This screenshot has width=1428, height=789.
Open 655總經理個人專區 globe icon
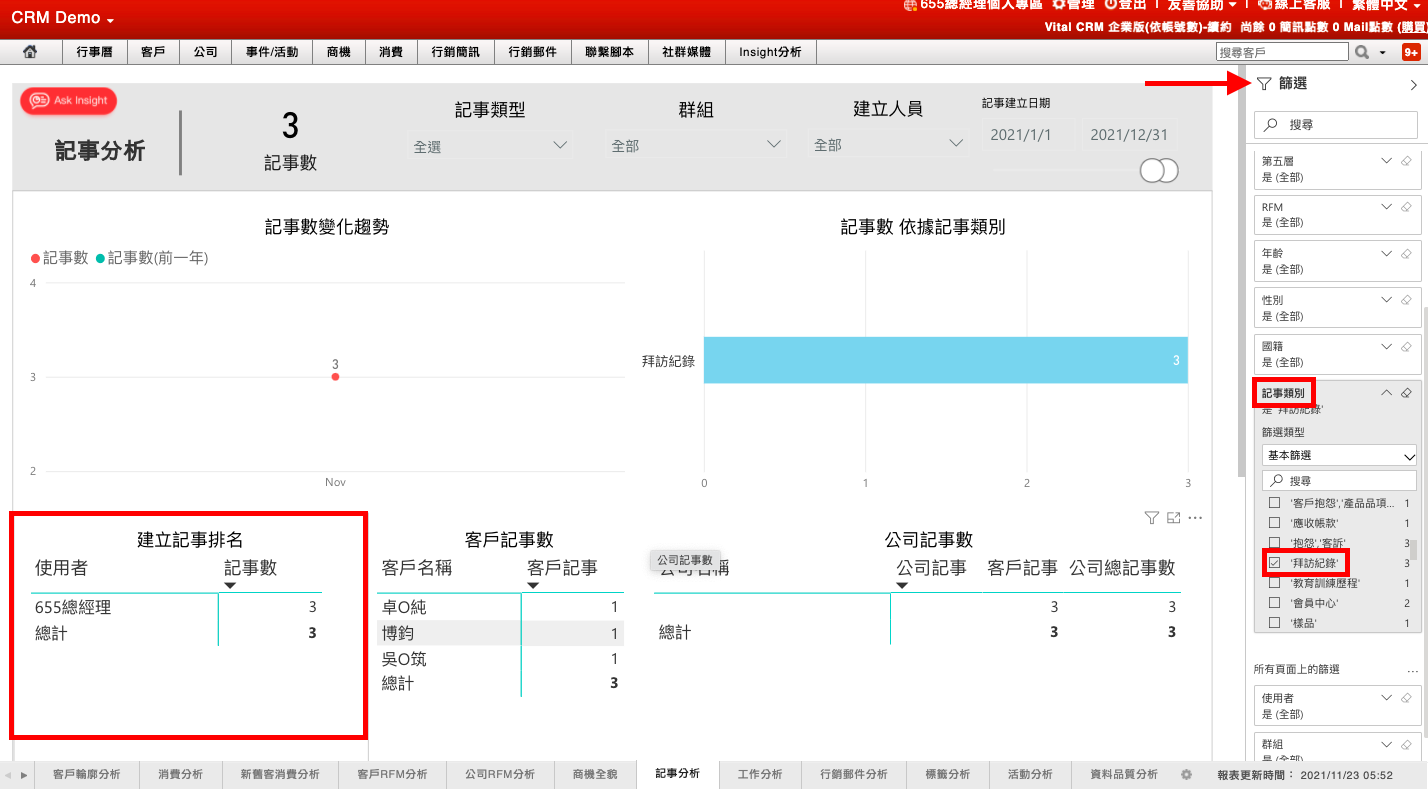[910, 5]
